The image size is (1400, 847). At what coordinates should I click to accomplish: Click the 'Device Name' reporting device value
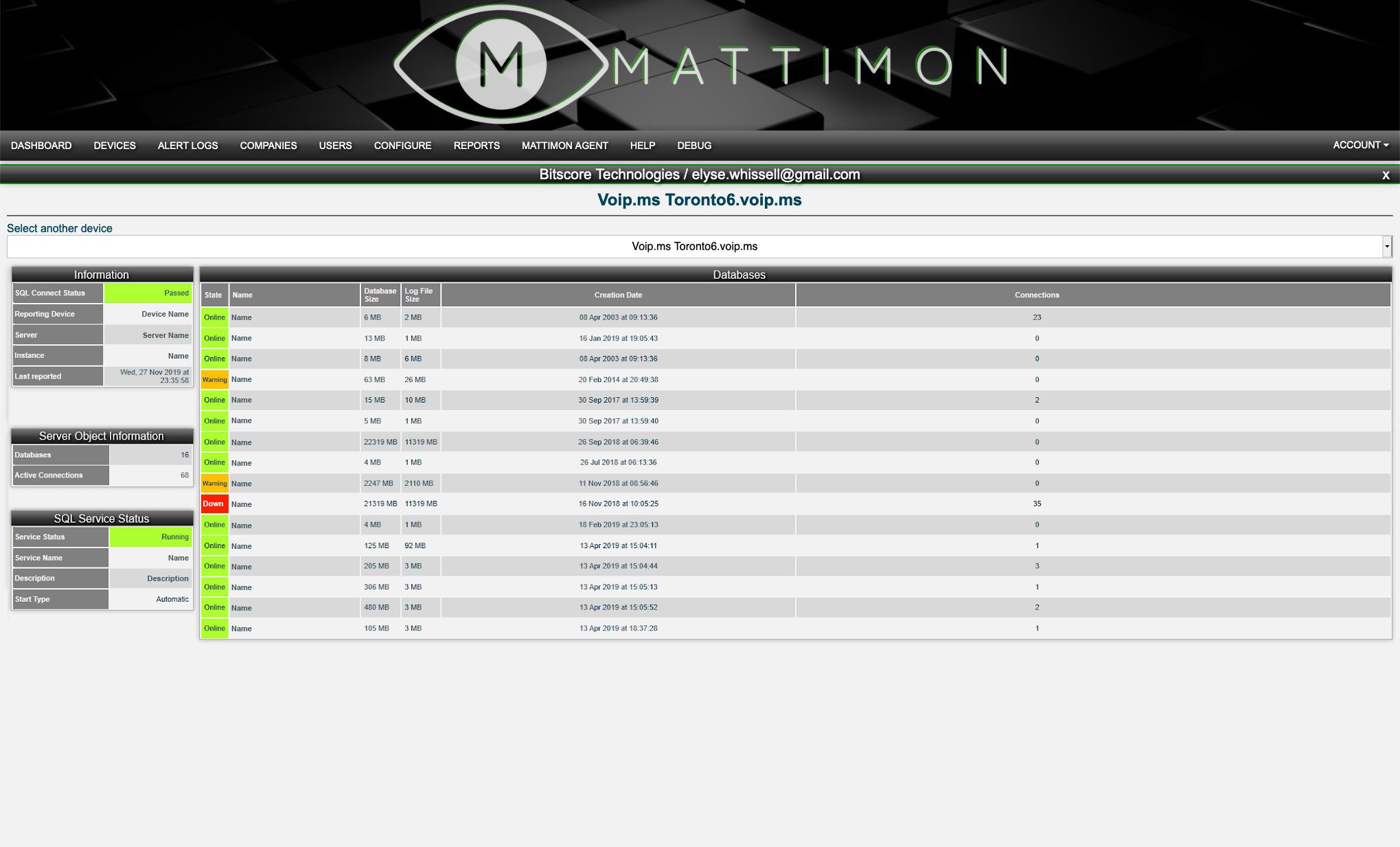click(x=165, y=314)
